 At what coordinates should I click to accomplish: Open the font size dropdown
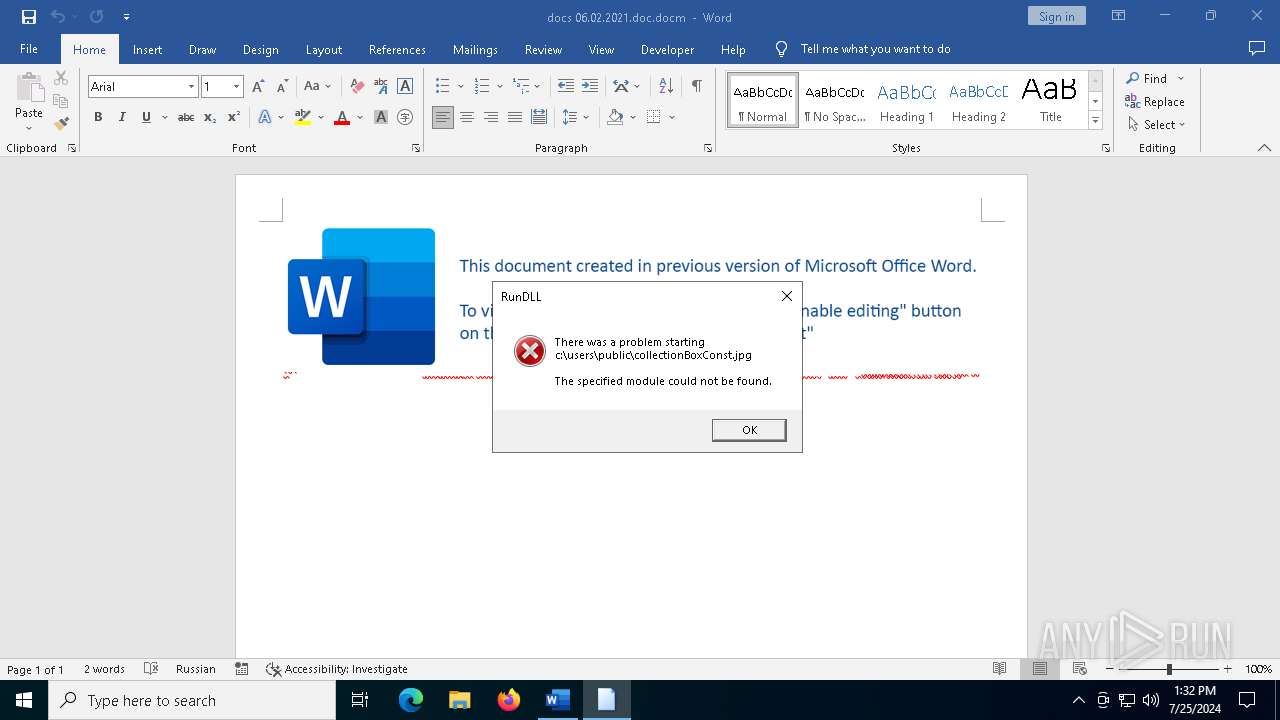click(237, 87)
